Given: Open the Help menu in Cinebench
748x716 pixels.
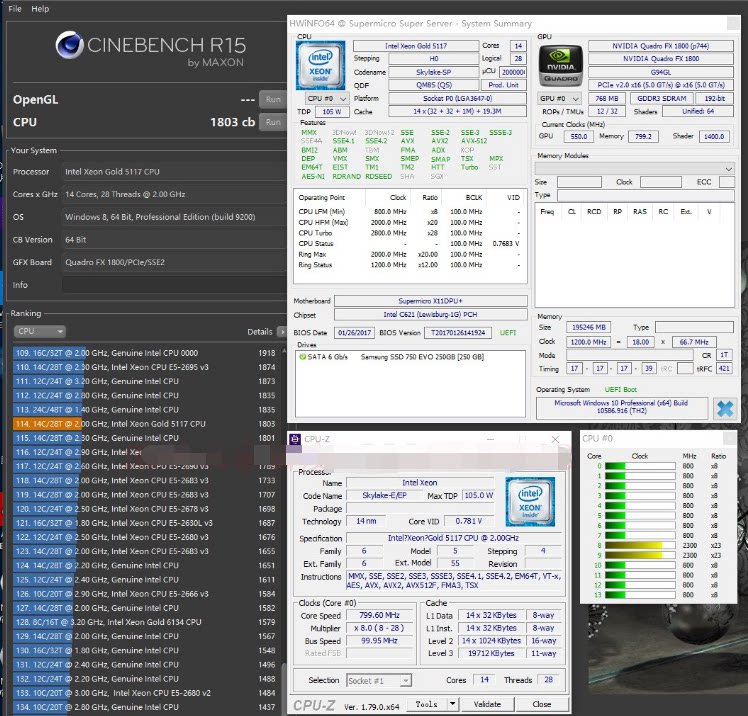Looking at the screenshot, I should pos(40,9).
